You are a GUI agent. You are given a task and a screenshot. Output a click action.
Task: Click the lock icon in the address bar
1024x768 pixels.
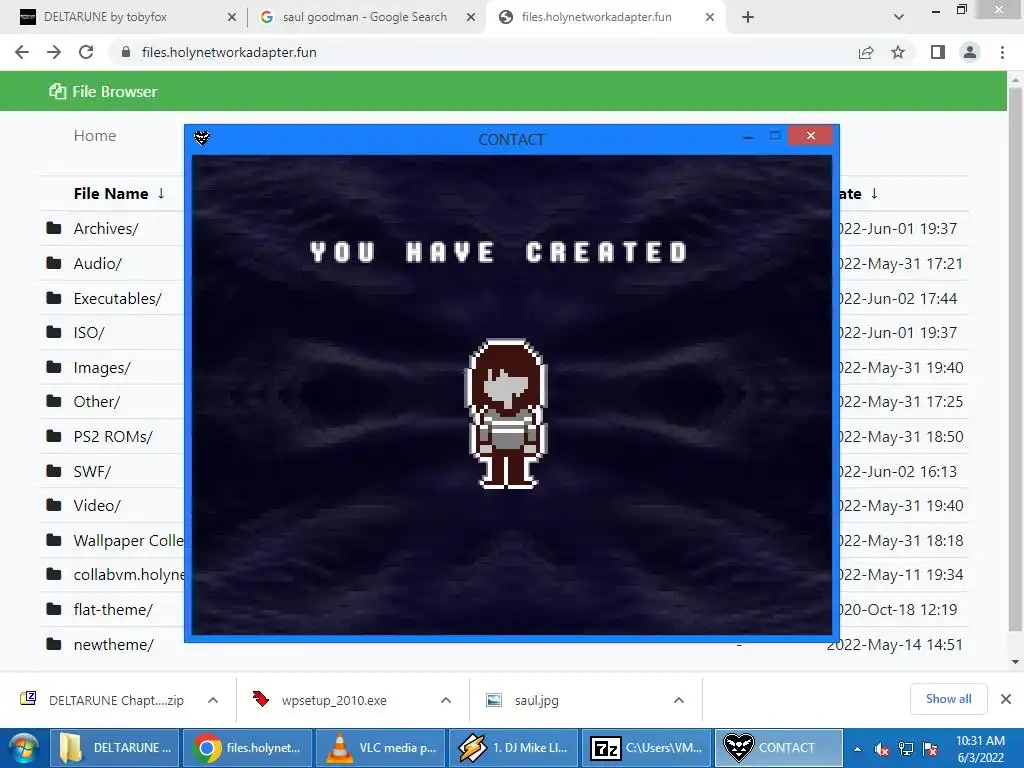coord(126,52)
